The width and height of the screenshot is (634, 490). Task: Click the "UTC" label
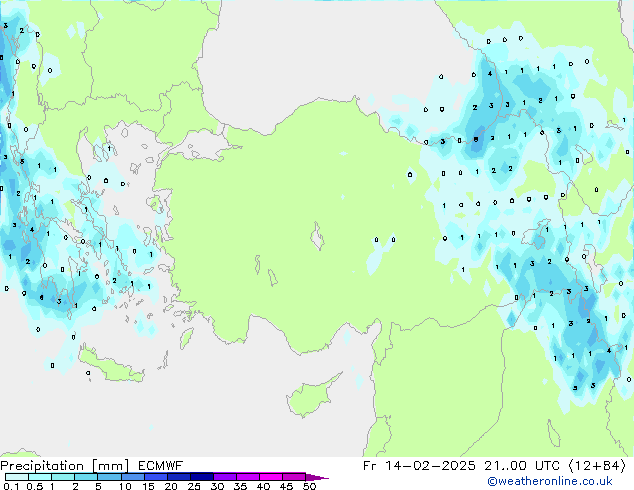(547, 466)
